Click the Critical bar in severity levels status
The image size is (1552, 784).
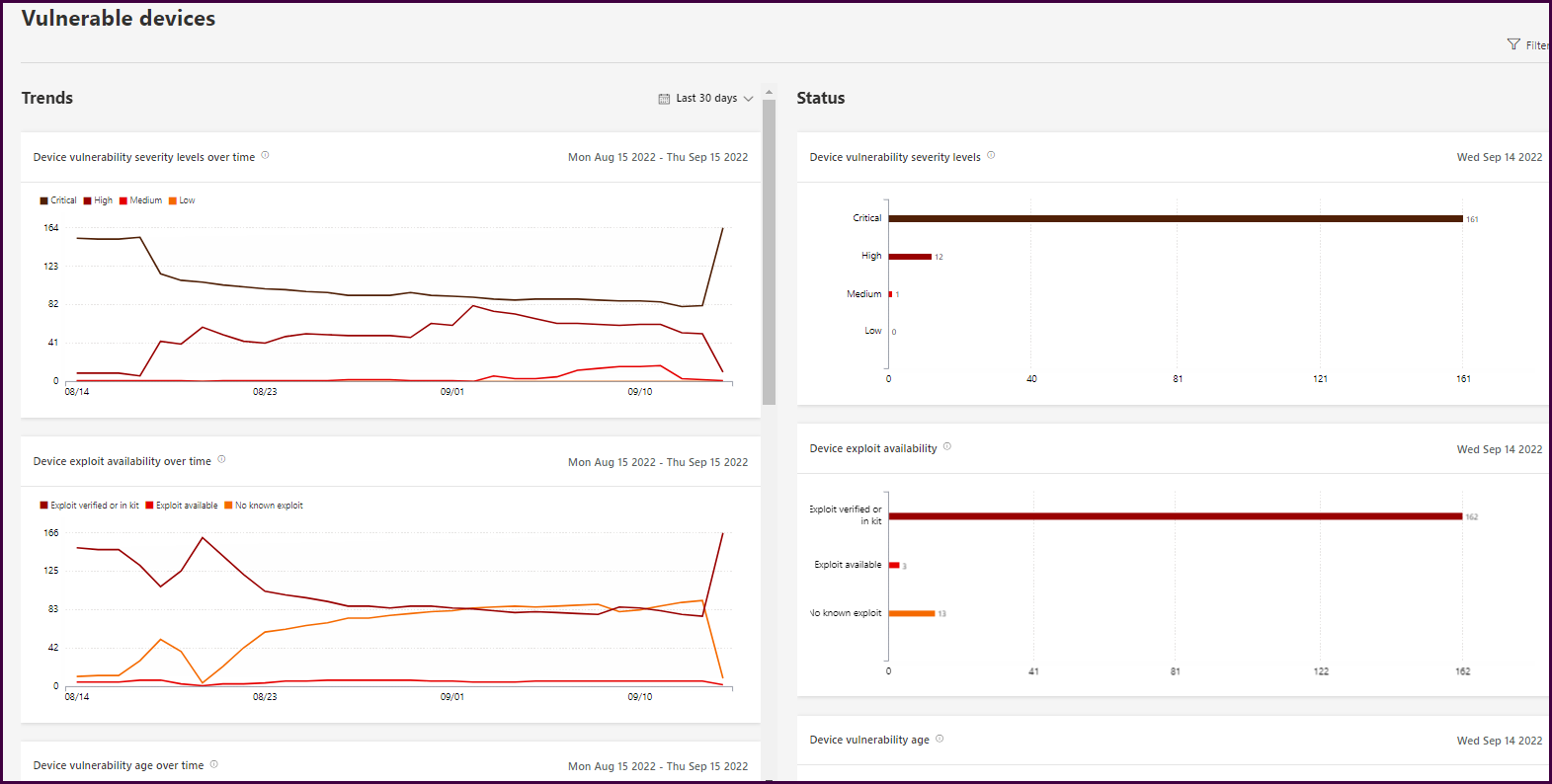click(x=1175, y=219)
